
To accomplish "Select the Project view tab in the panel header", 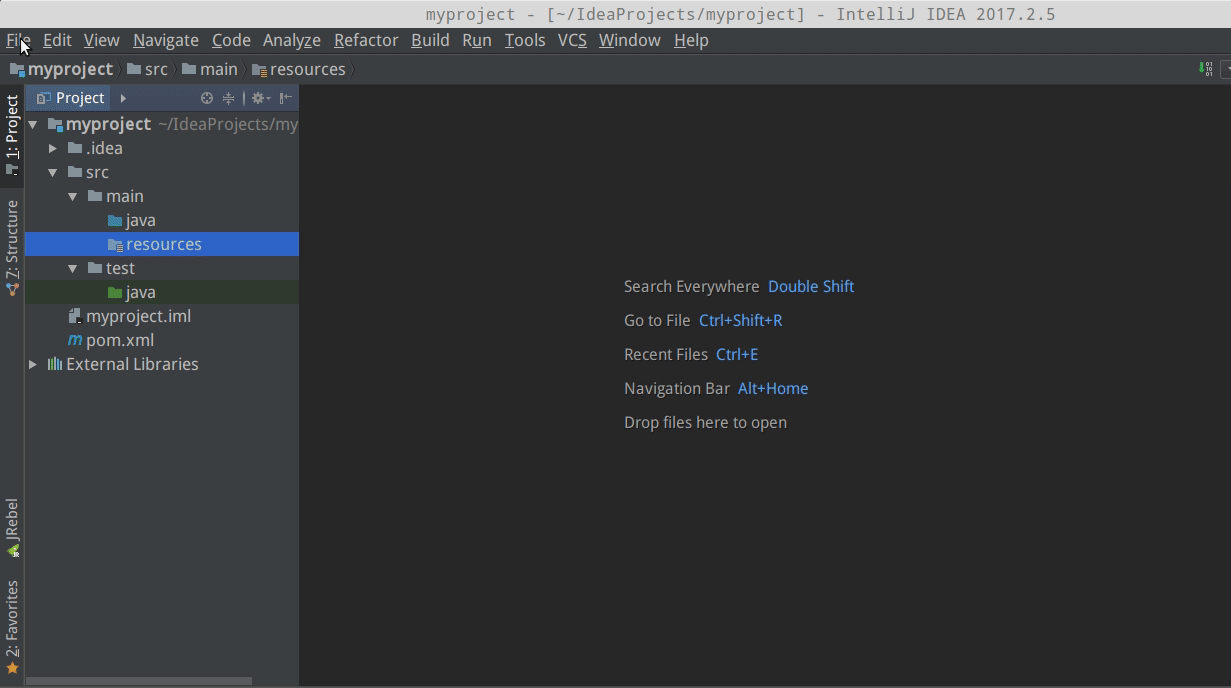I will (x=70, y=98).
